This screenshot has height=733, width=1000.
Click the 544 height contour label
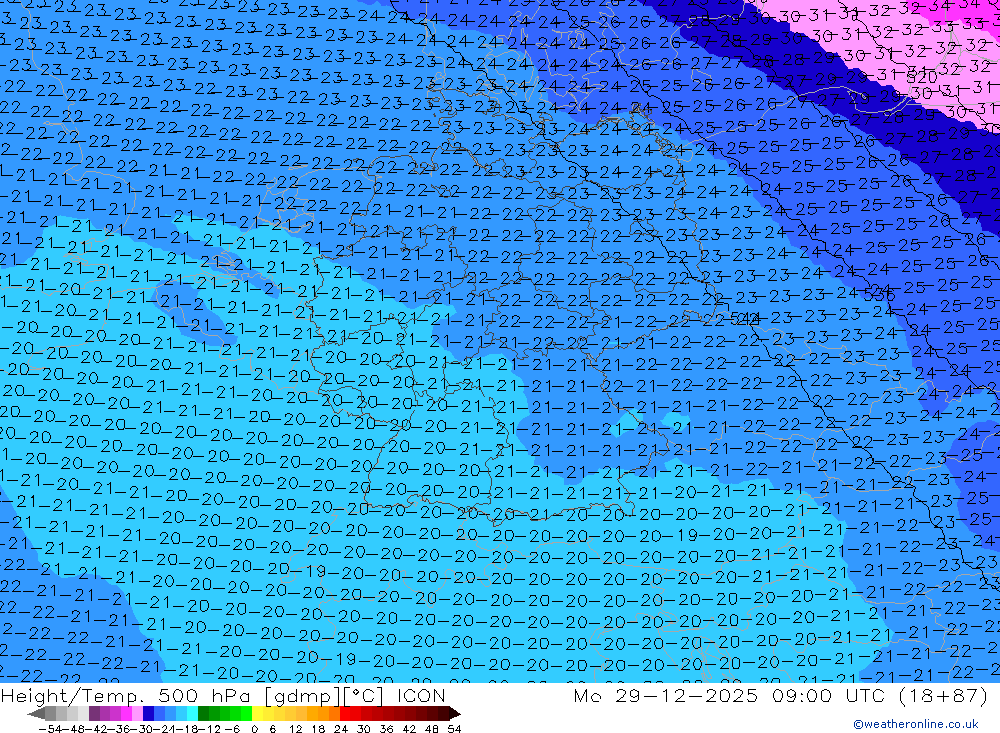(x=744, y=318)
